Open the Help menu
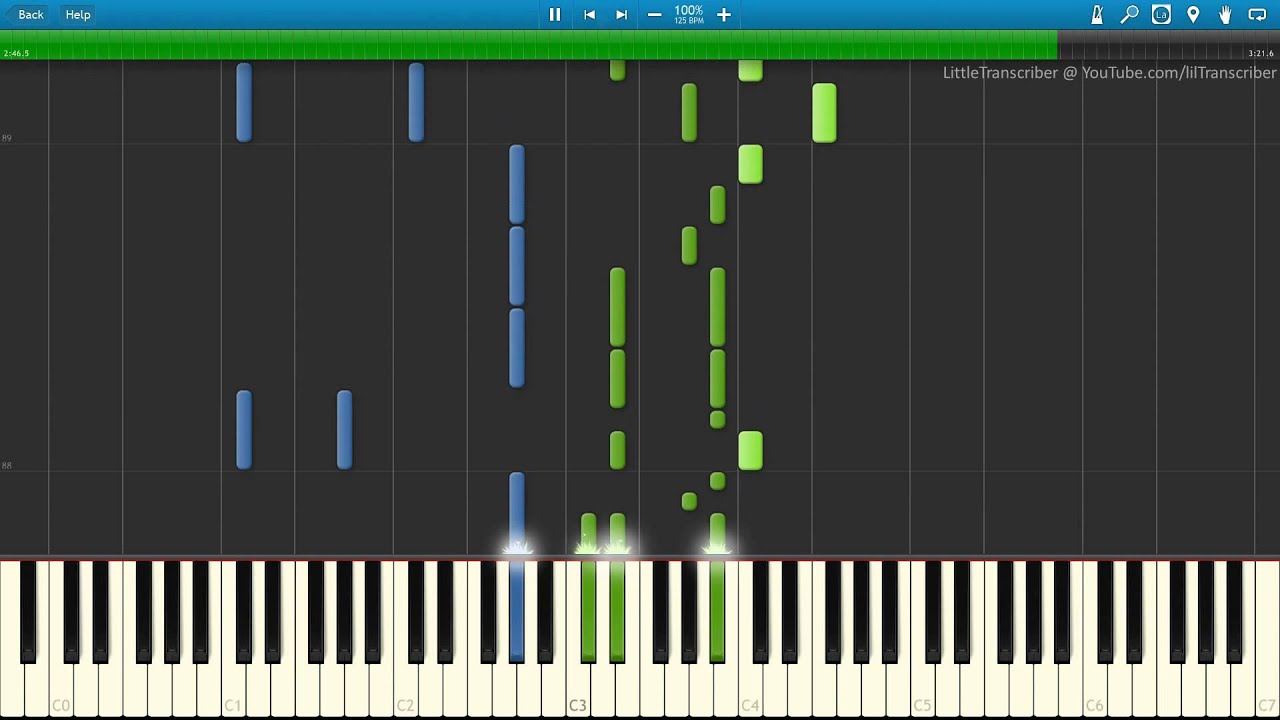The width and height of the screenshot is (1280, 720). (x=78, y=14)
